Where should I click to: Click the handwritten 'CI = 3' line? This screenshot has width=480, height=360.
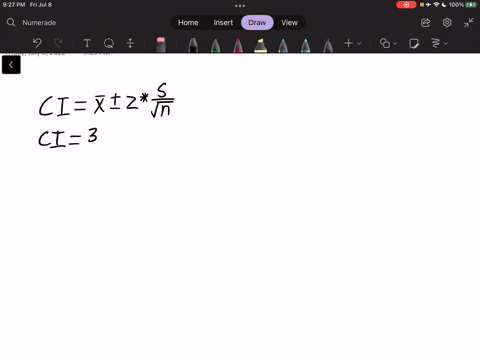[68, 137]
